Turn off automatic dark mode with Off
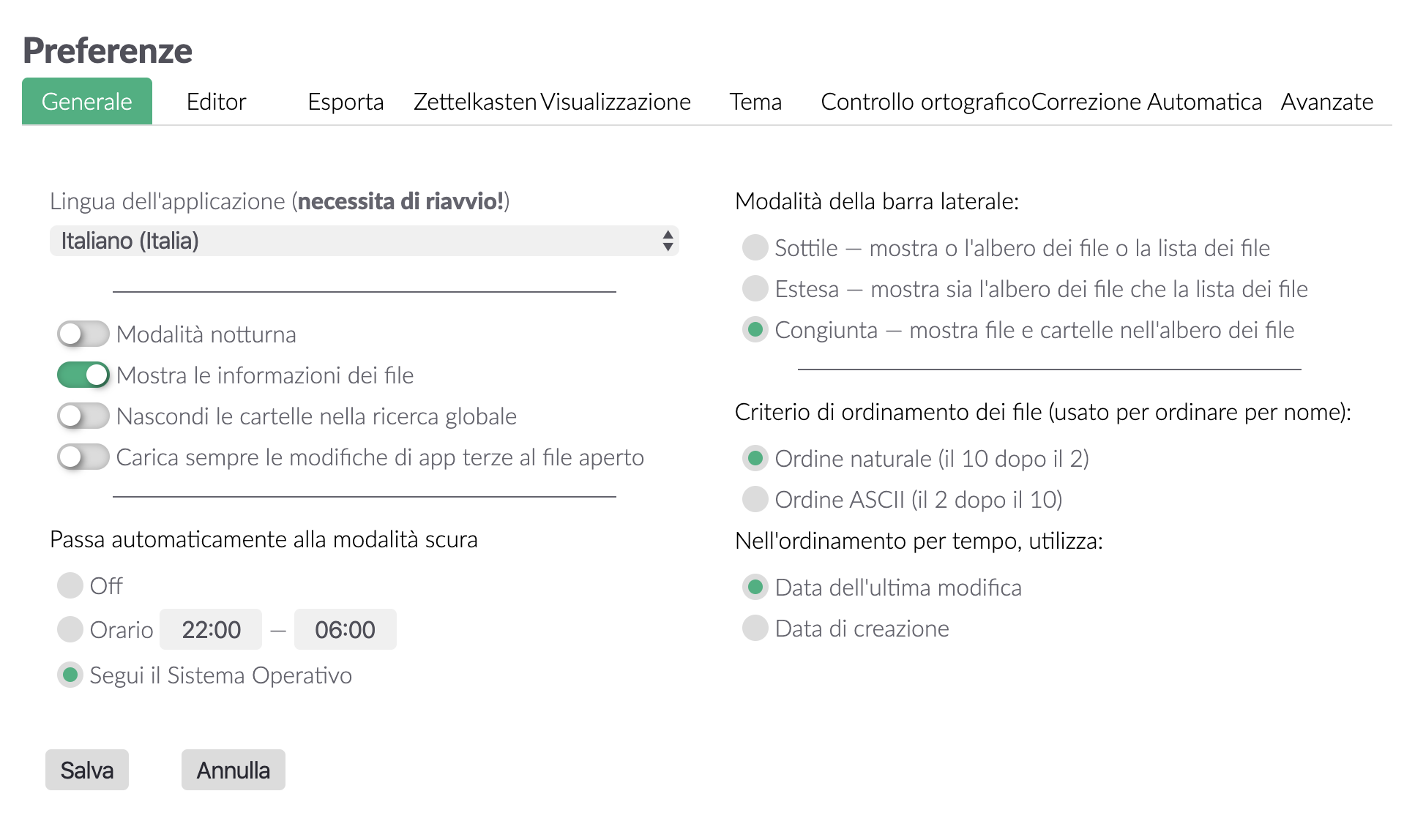1404x840 pixels. pos(70,585)
